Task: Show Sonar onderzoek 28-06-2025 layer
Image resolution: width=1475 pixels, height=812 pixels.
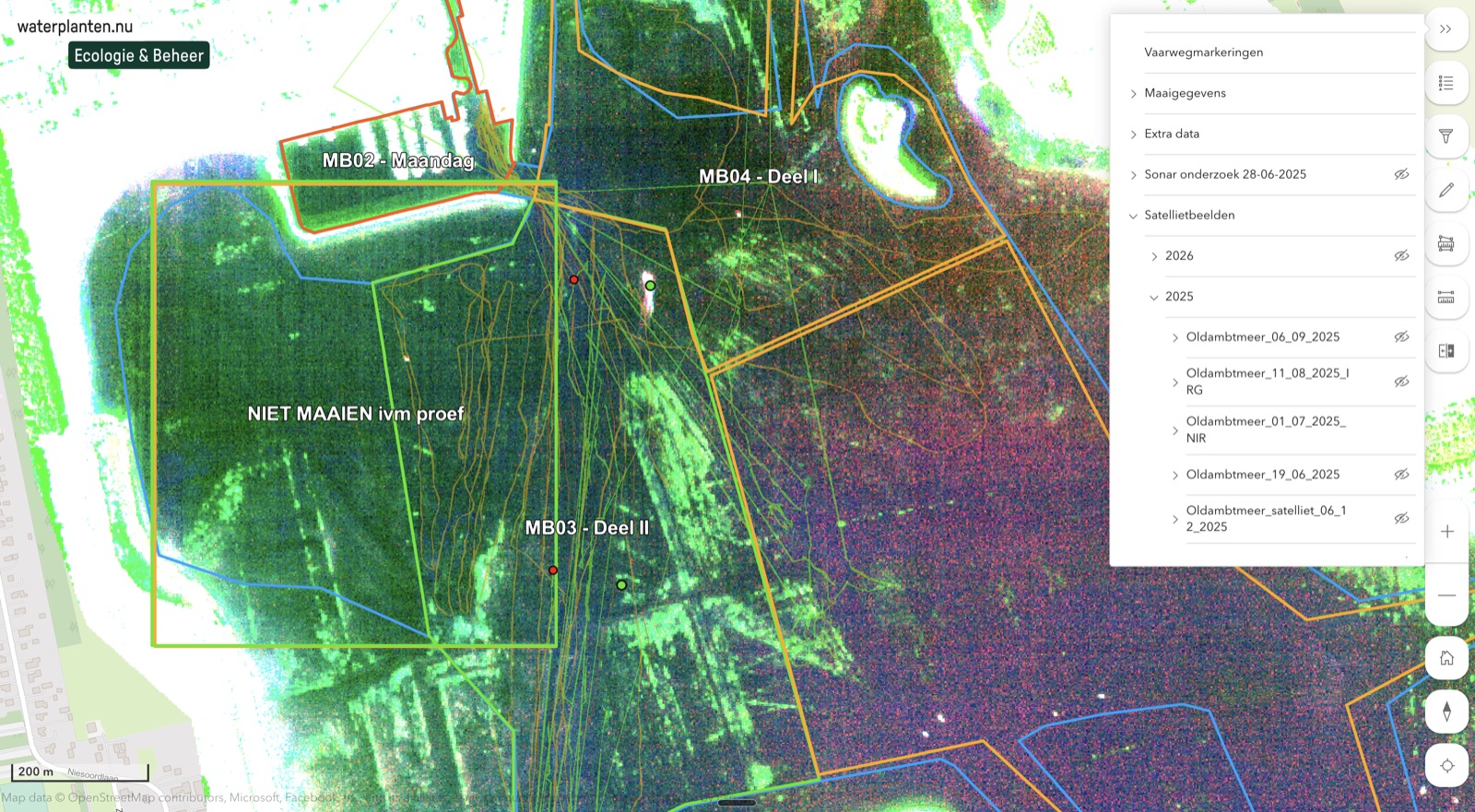Action: pos(1401,174)
